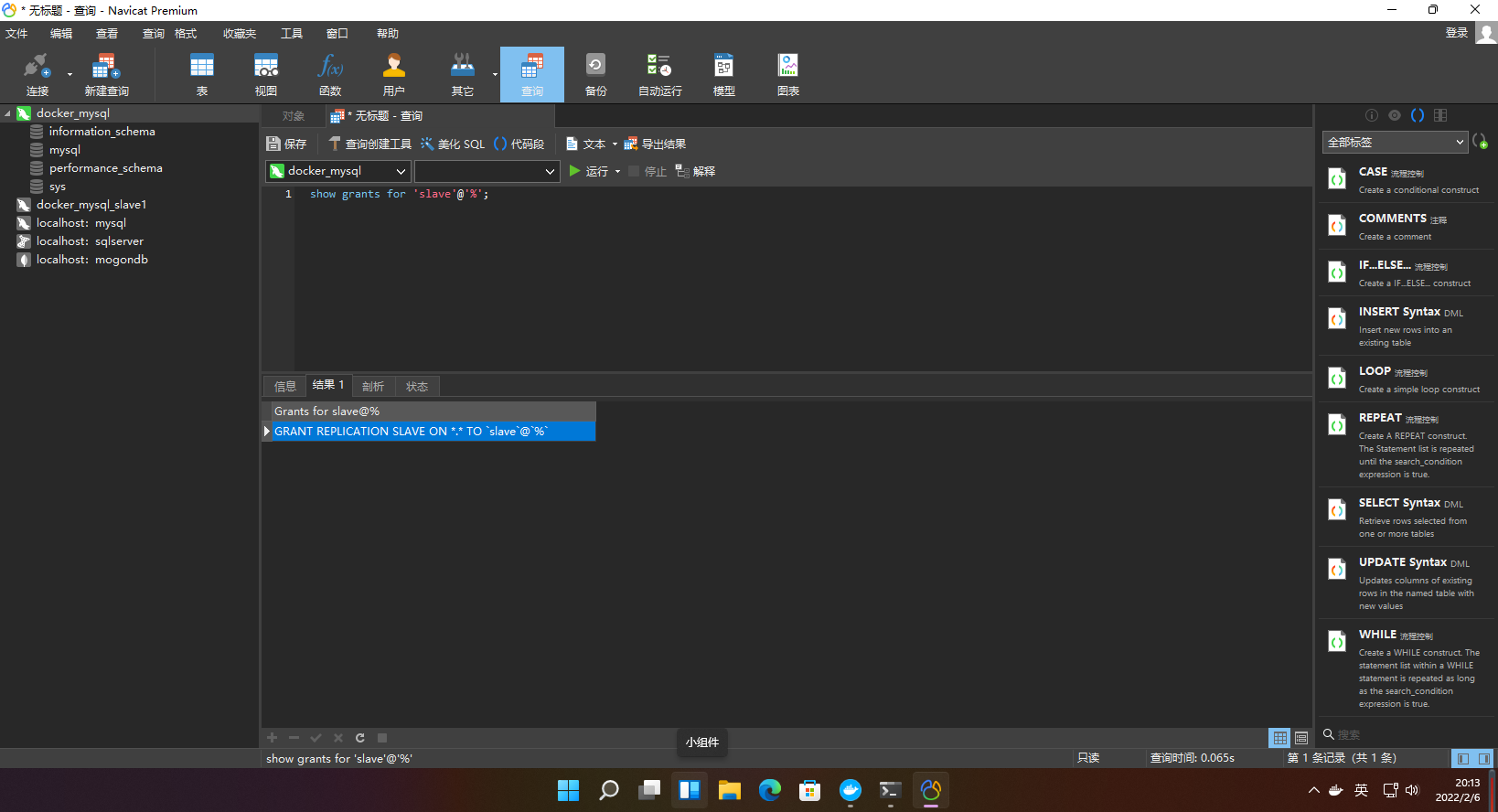Open the Backup (备份) icon
This screenshot has width=1498, height=812.
[596, 74]
